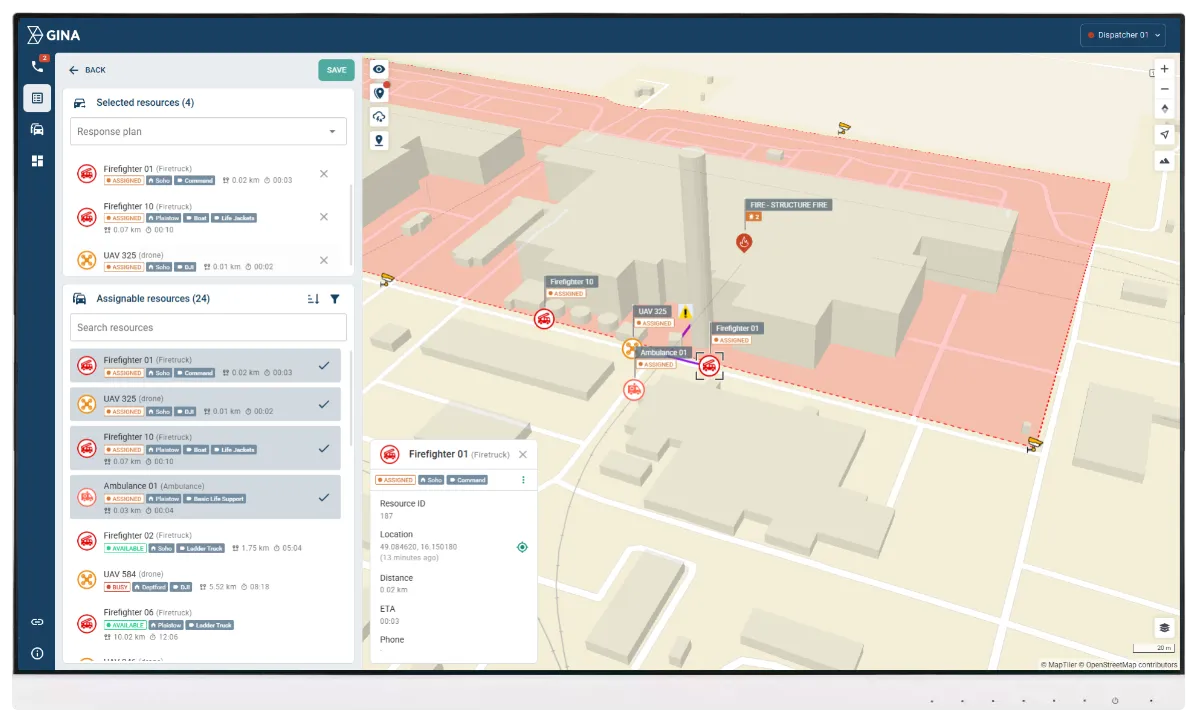
Task: Expand the Dispatcher 01 account dropdown
Action: [1122, 34]
